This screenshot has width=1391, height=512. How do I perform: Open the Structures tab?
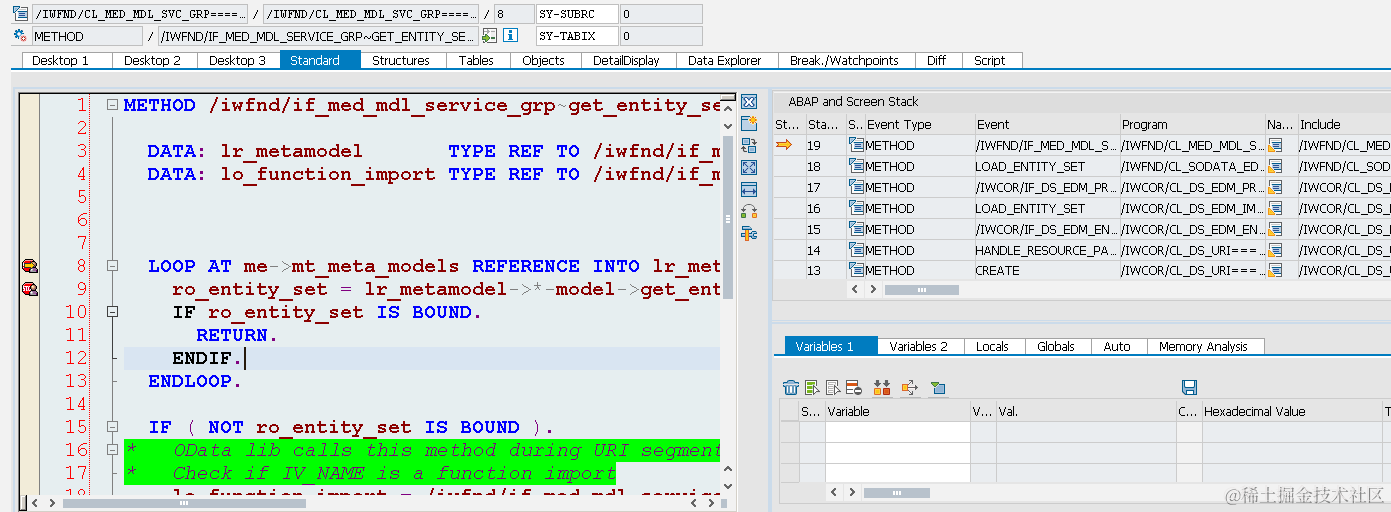click(401, 60)
